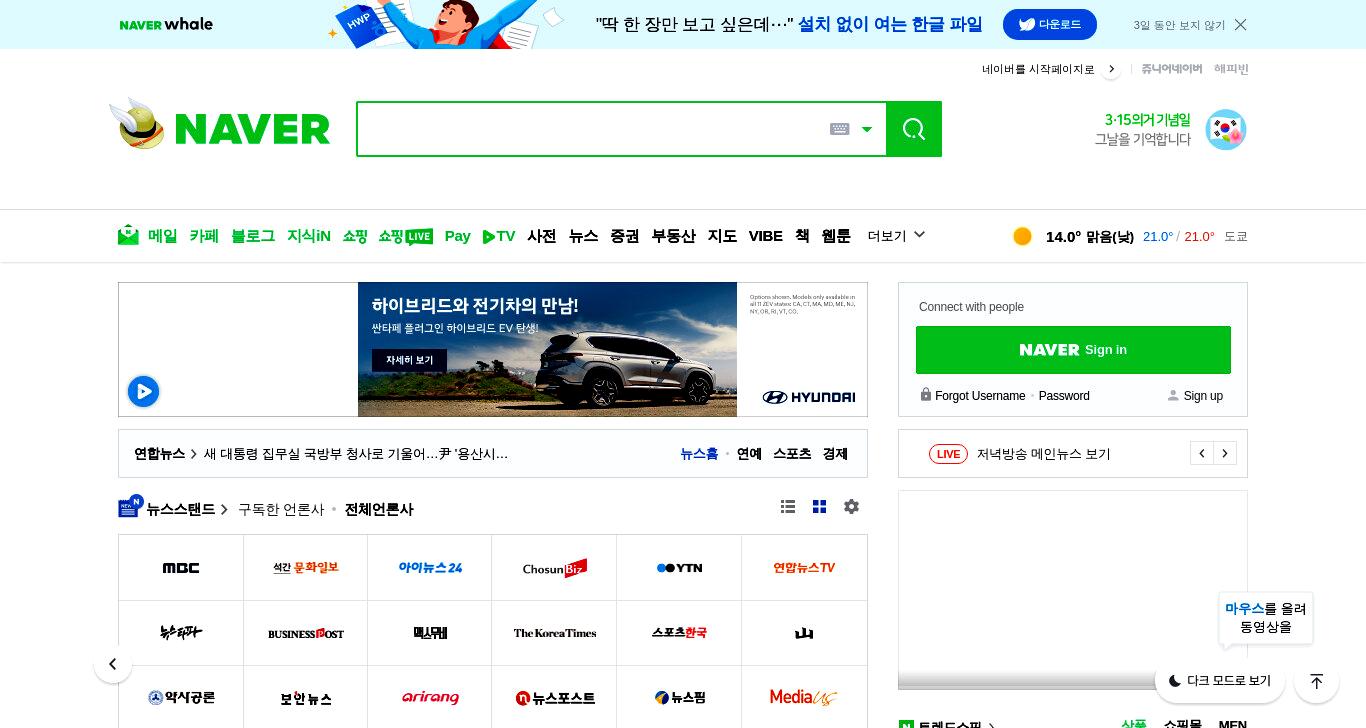1366x728 pixels.
Task: Toggle 다크 모드로 보기 dark mode
Action: click(1220, 681)
